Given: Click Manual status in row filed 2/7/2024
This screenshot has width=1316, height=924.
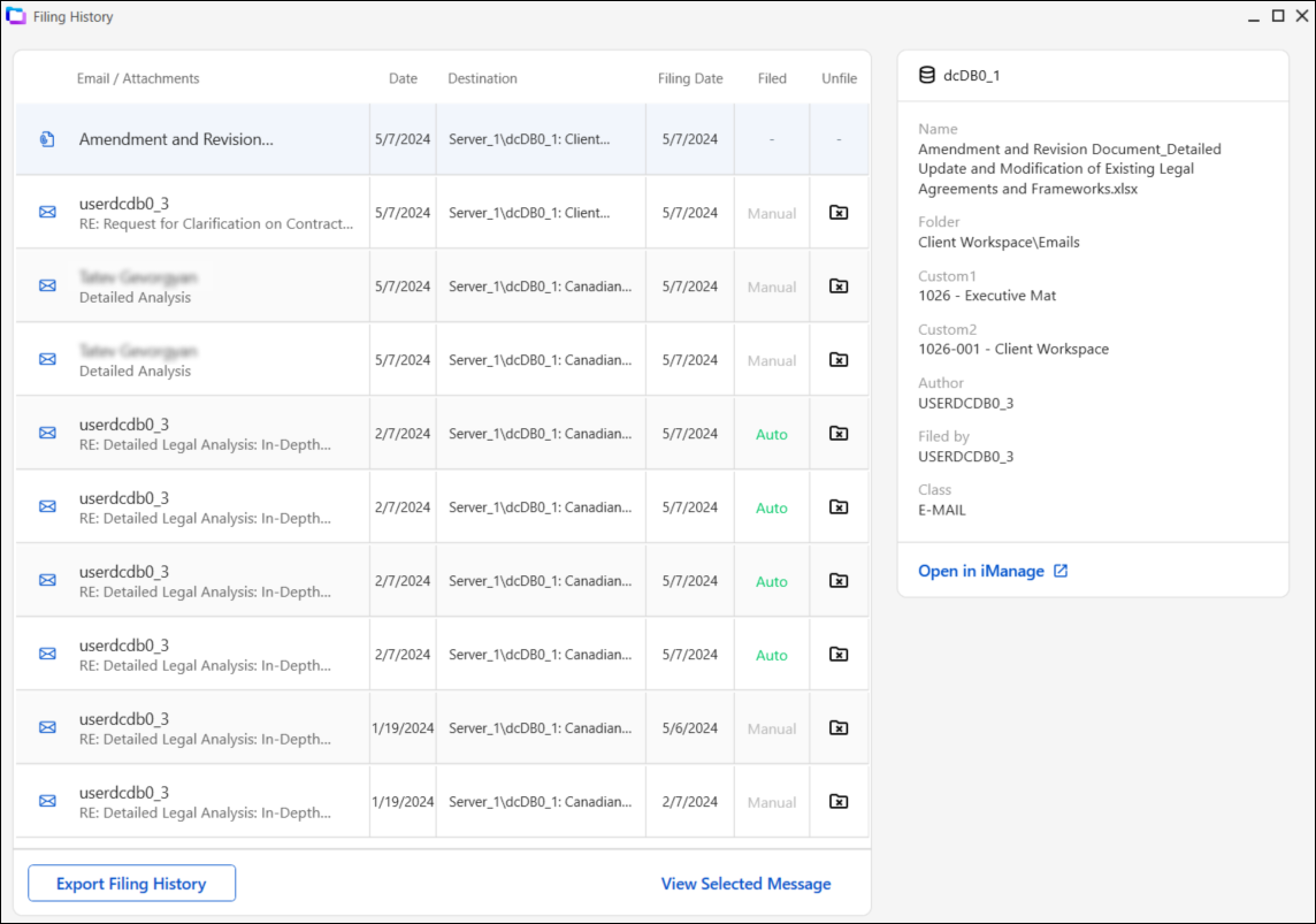Looking at the screenshot, I should pos(772,803).
